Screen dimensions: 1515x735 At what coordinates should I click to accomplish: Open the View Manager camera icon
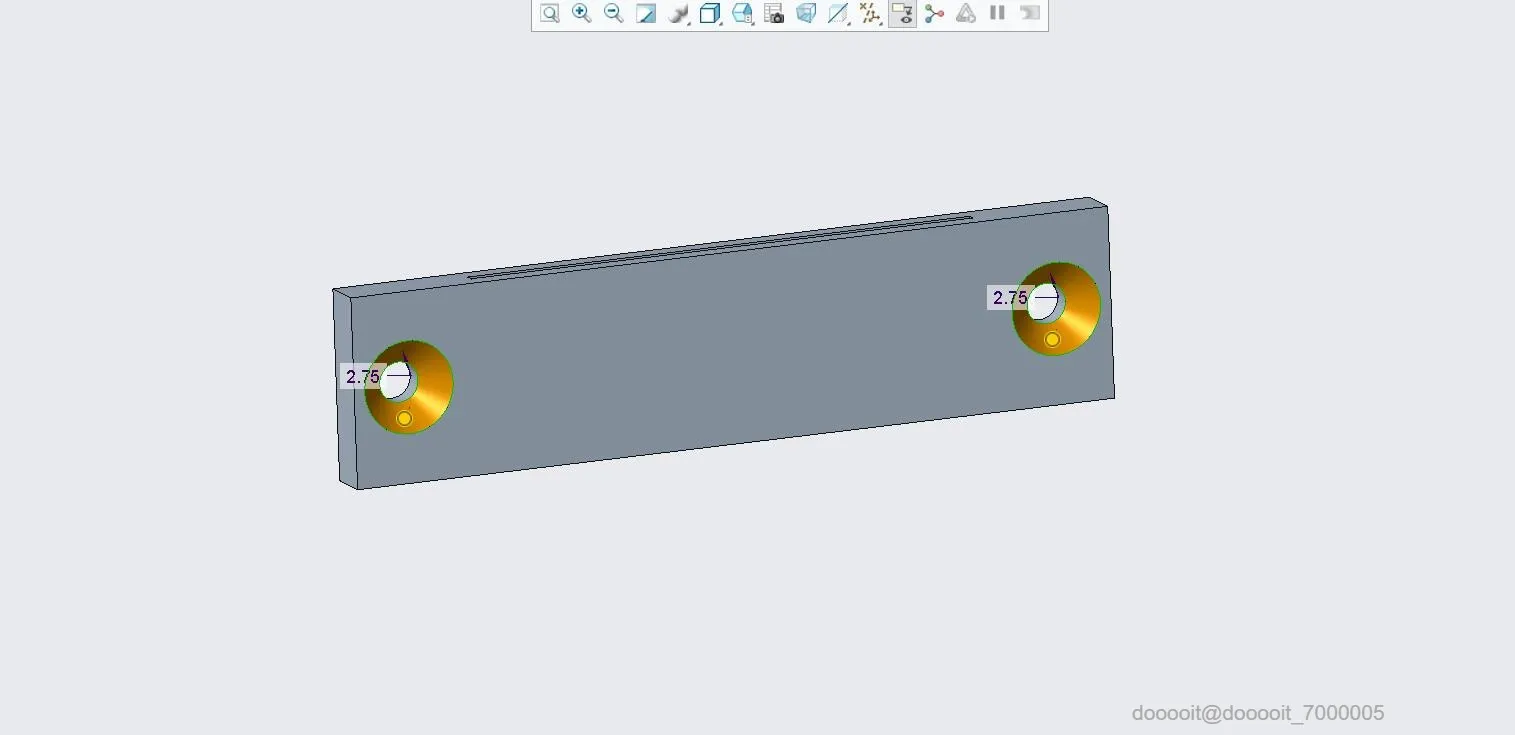pos(773,13)
